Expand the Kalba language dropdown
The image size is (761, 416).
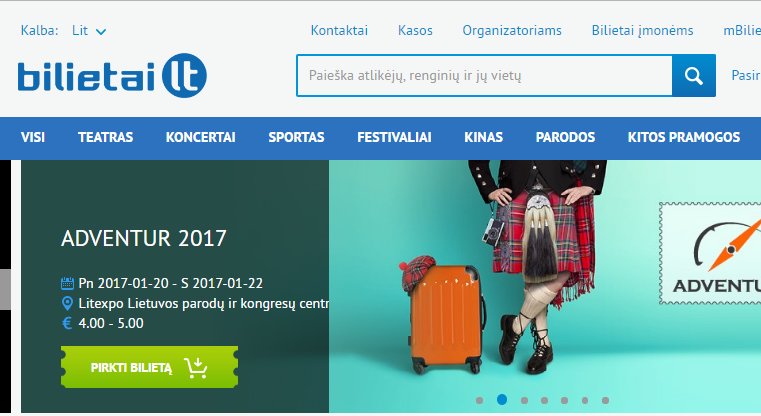(x=89, y=31)
